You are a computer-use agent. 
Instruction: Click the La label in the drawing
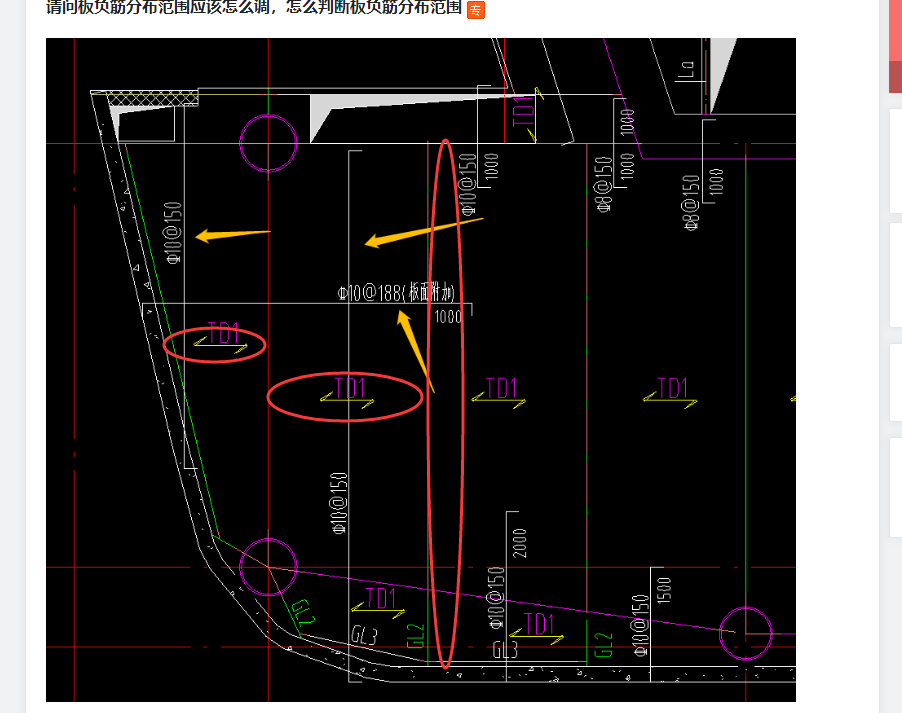(687, 70)
